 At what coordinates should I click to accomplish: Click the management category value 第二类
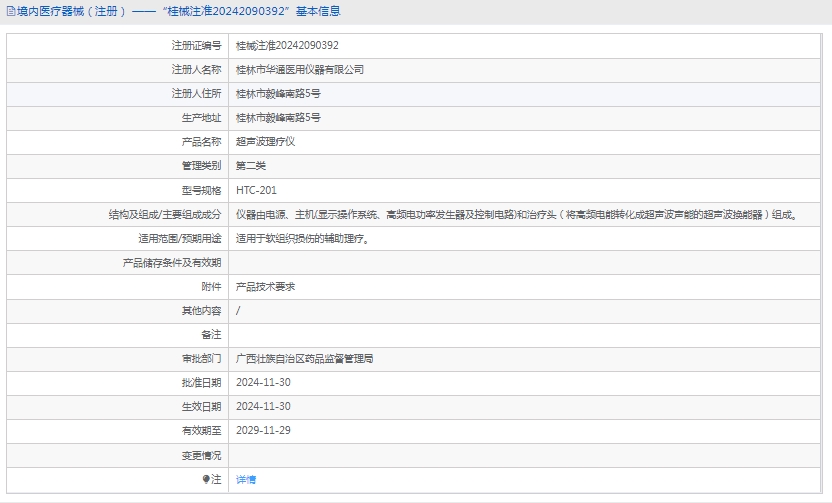(251, 166)
